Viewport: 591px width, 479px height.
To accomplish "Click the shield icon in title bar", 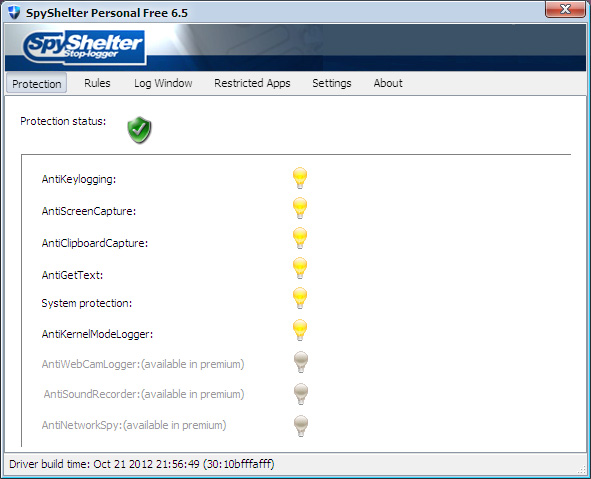I will 14,12.
